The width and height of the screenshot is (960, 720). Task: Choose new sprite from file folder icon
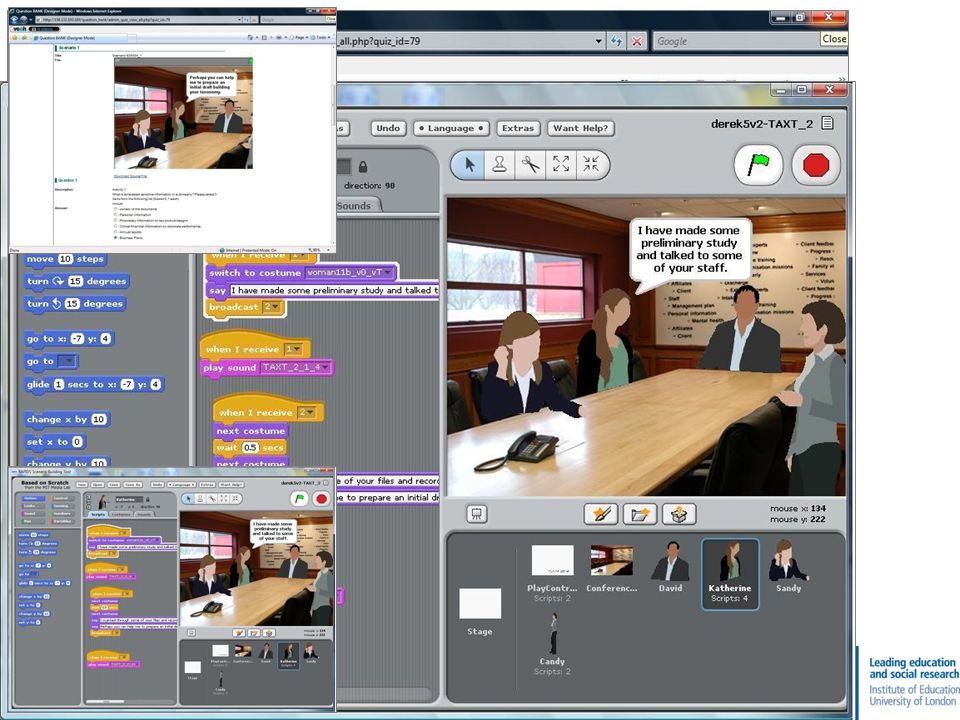(x=640, y=514)
